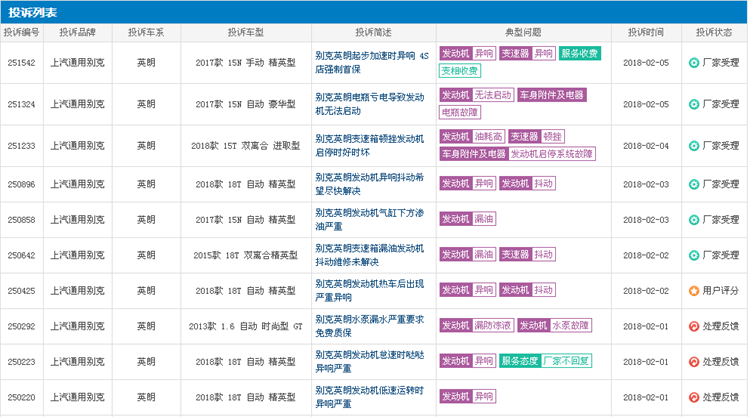Open complaint 别克英朗变速箱漏油发动机抖动维修未解决
Image resolution: width=750 pixels, height=417 pixels.
coord(369,255)
